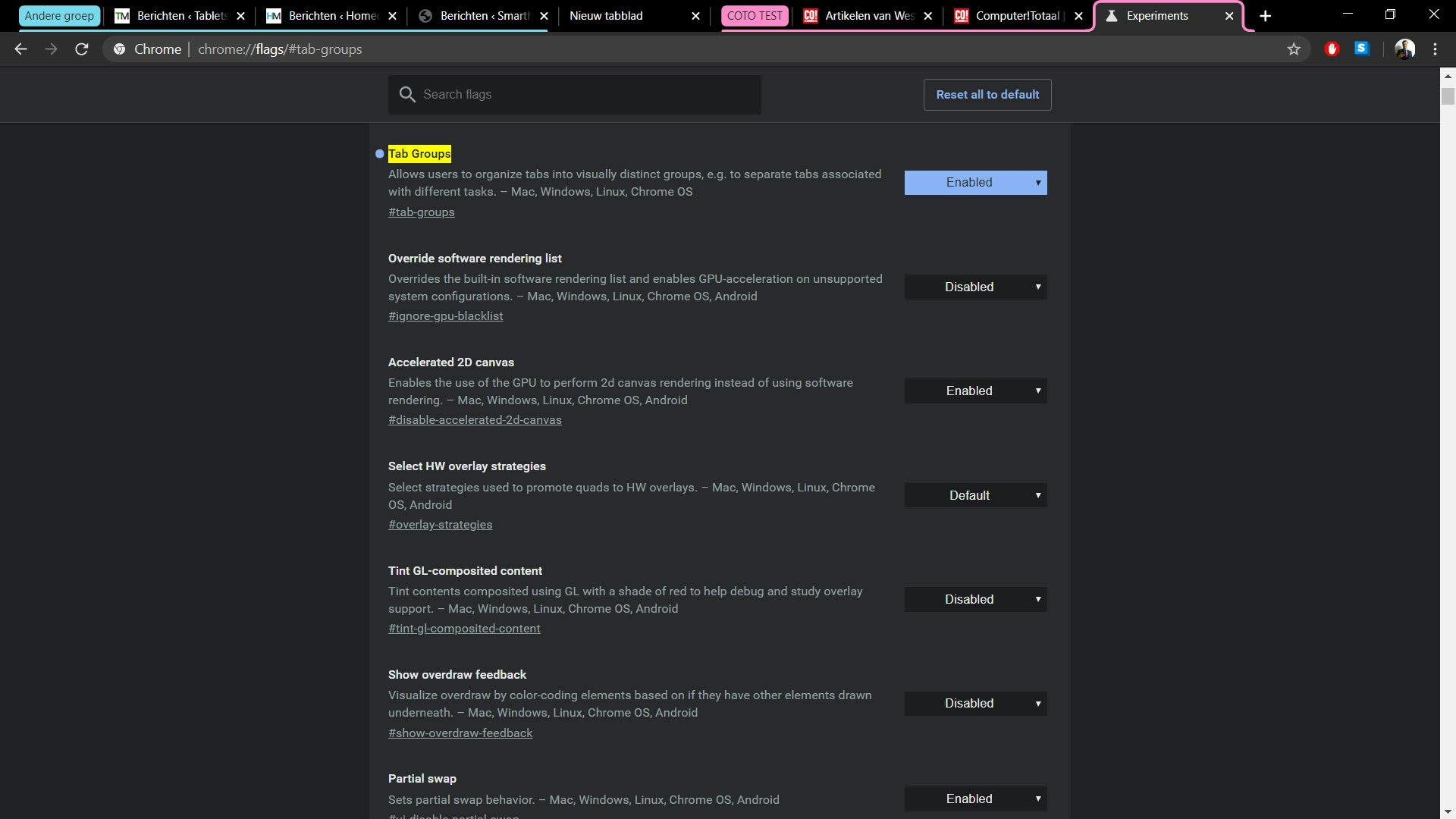Follow the #ignore-gpu-blacklist link
This screenshot has height=819, width=1456.
[x=445, y=316]
